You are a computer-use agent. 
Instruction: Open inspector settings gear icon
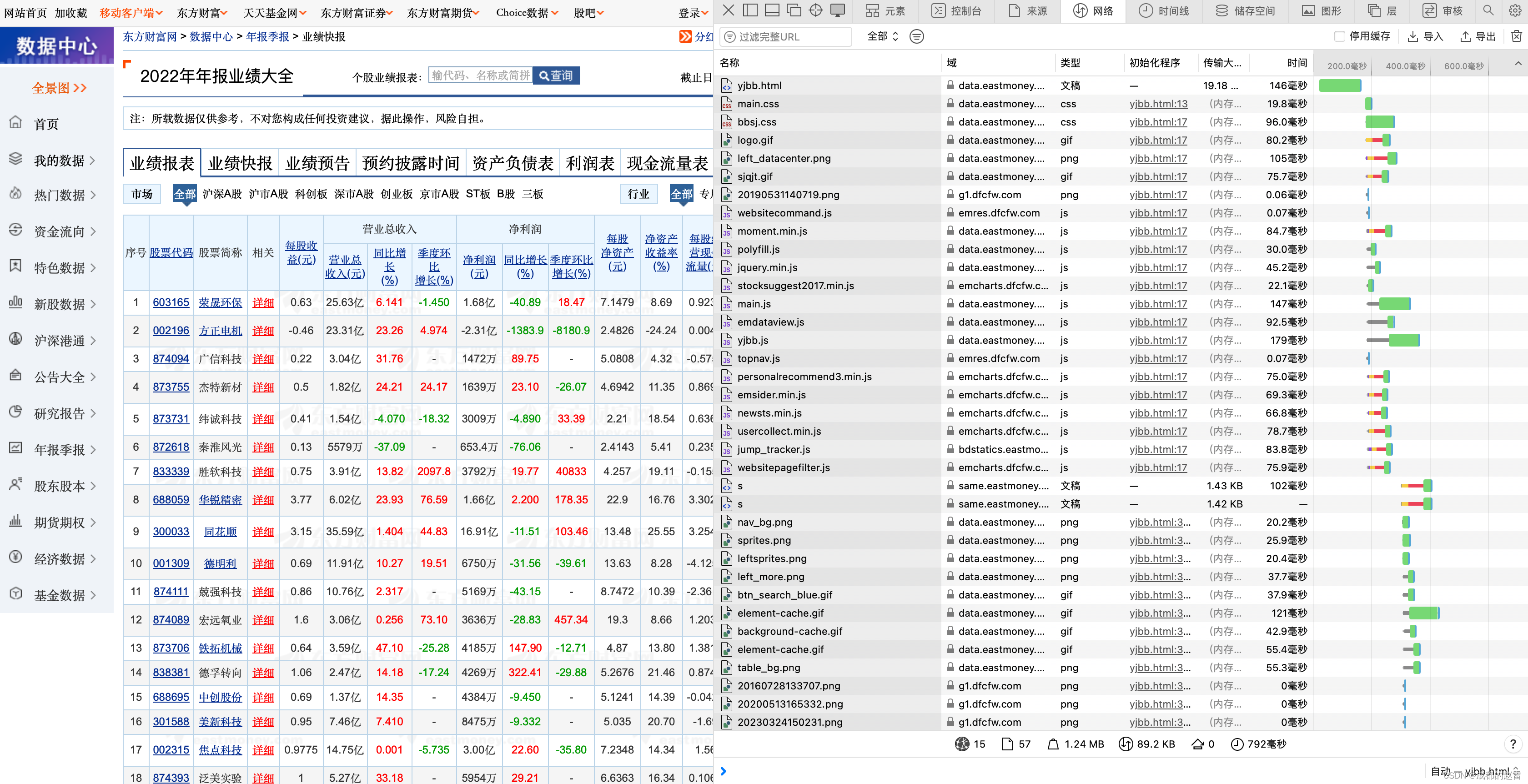[1514, 10]
